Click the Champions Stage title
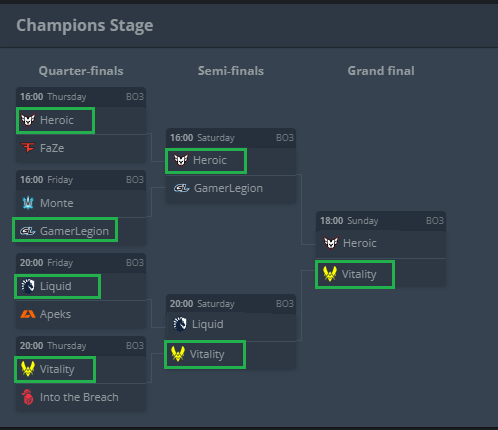This screenshot has height=430, width=498. (85, 25)
